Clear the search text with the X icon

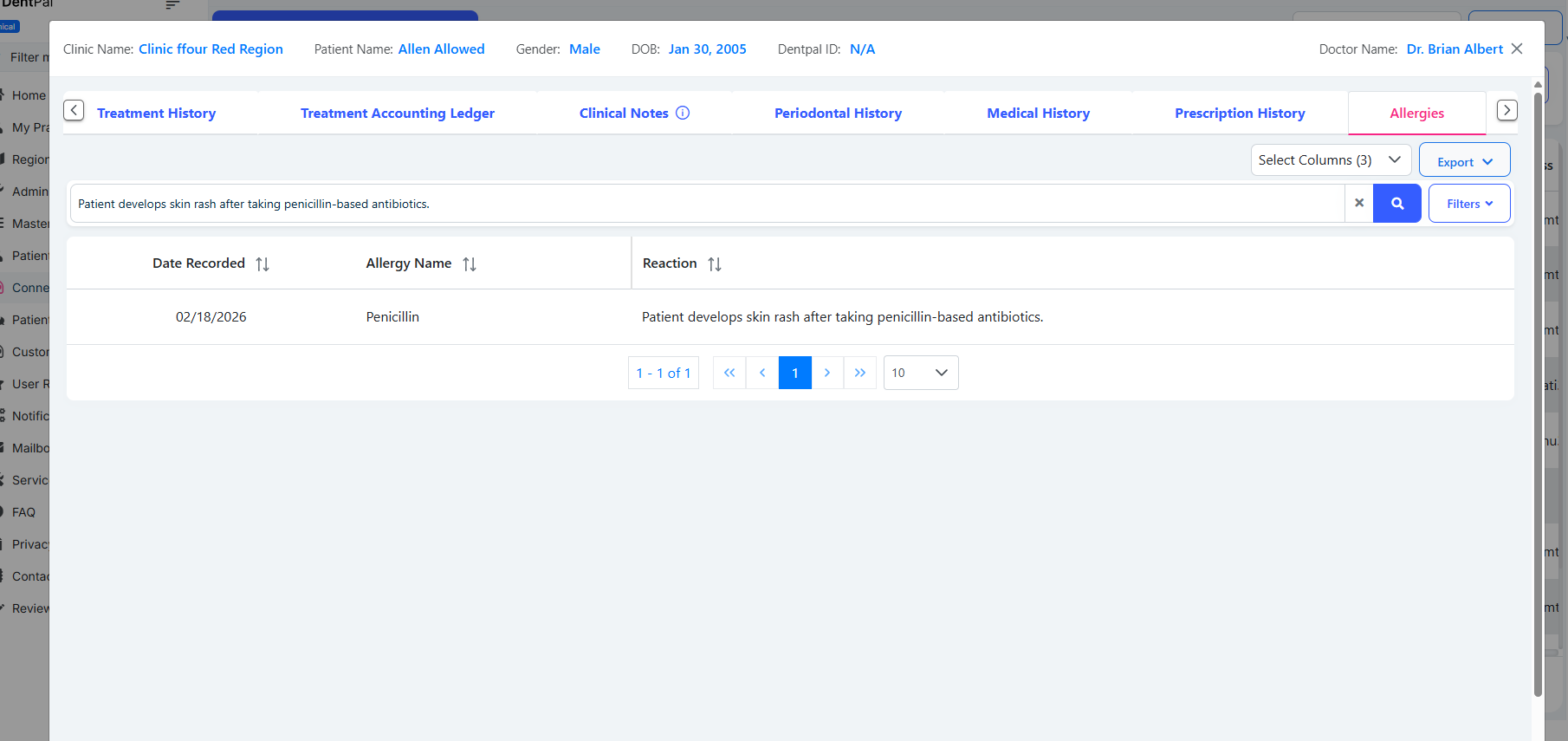tap(1358, 203)
